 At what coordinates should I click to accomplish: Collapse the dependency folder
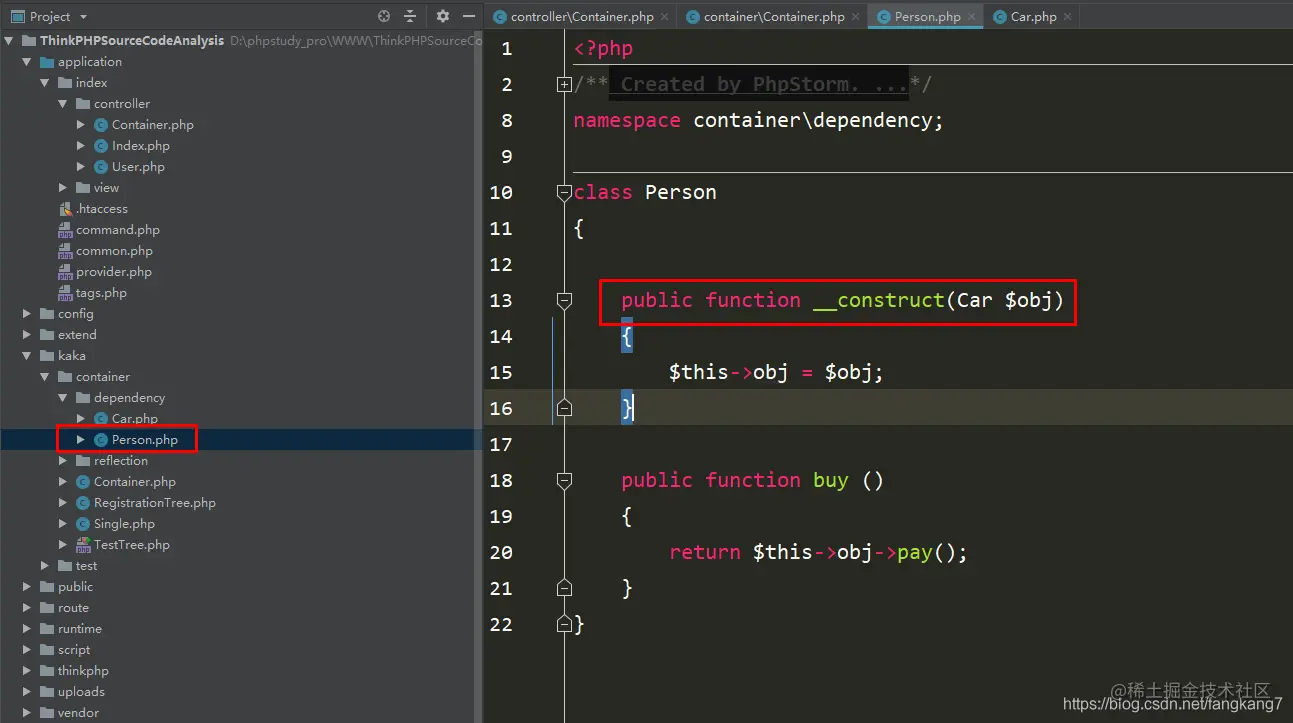(63, 398)
